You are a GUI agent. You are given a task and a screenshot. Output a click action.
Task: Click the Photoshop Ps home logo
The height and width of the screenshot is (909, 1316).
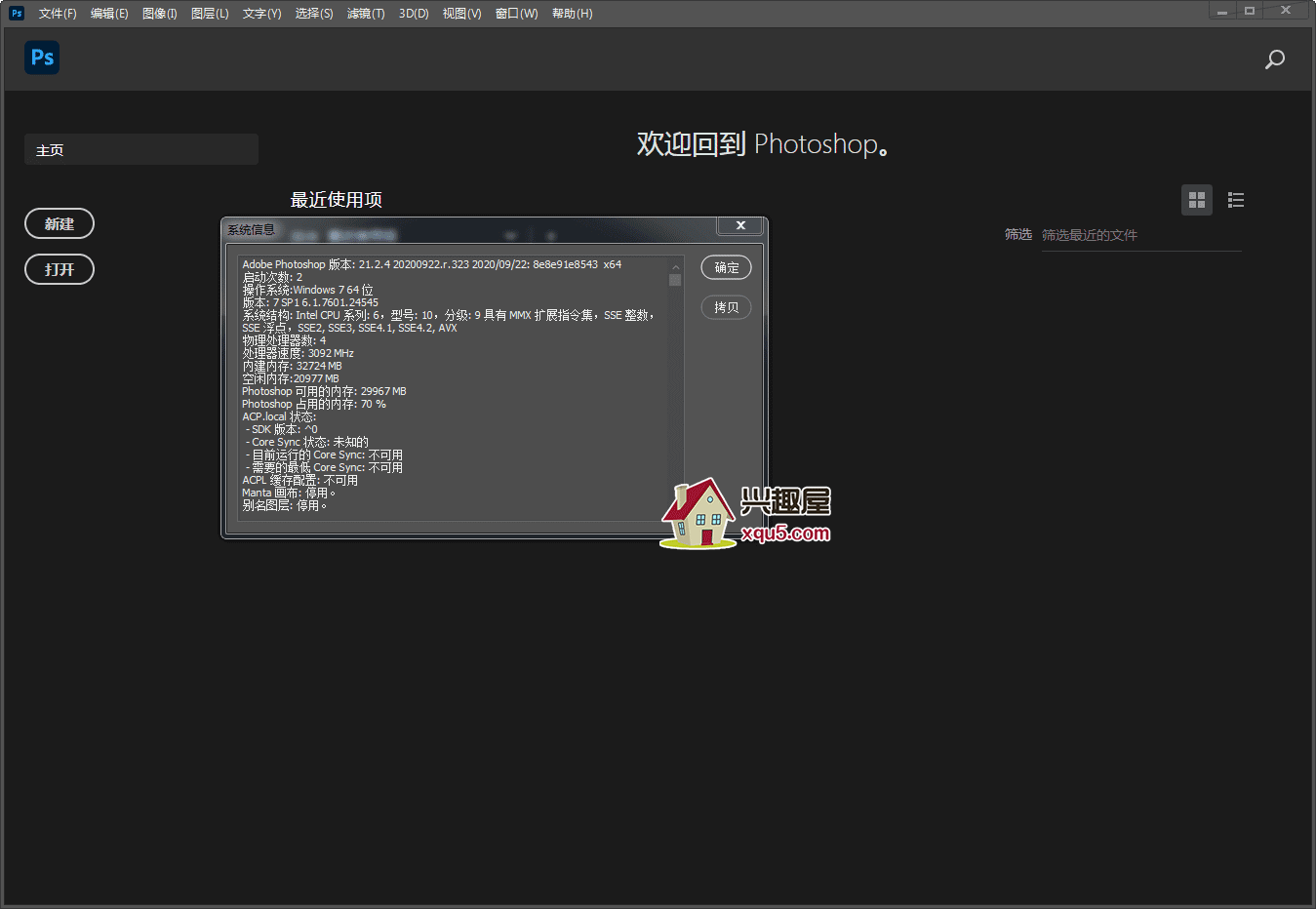click(x=42, y=58)
